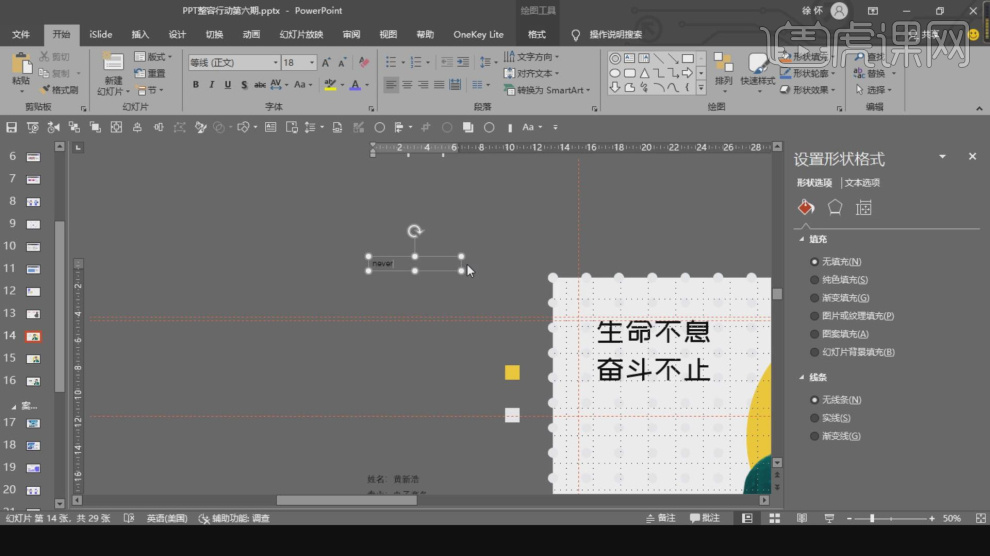Viewport: 990px width, 556px height.
Task: Open the Insert (插入) ribbon tab
Action: [140, 34]
